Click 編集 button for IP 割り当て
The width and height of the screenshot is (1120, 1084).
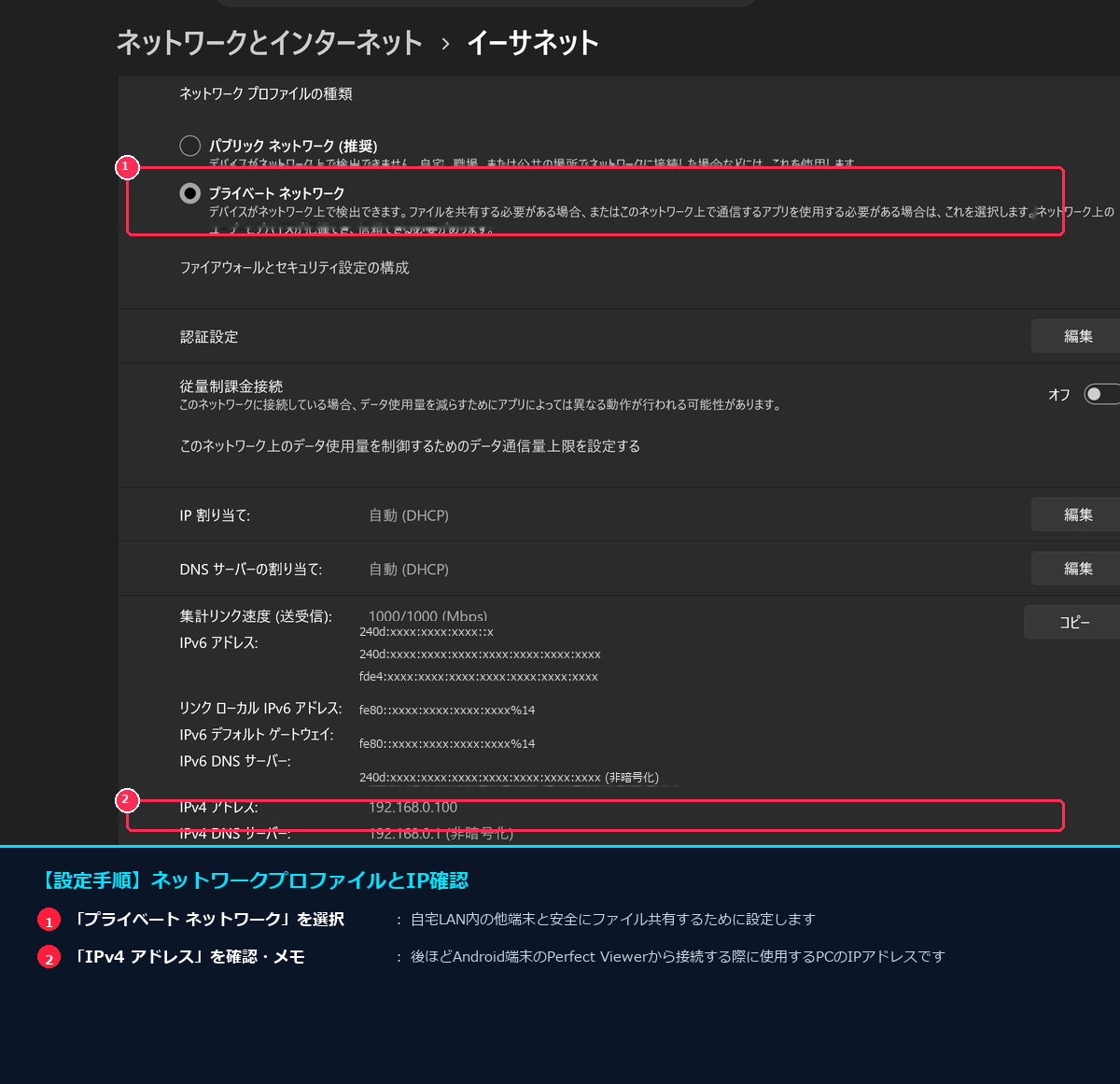tap(1076, 514)
